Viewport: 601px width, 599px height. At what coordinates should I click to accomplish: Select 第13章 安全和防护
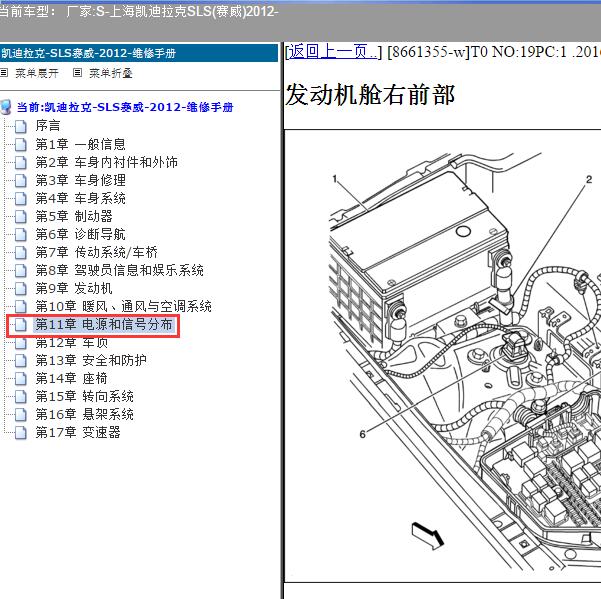[x=91, y=360]
